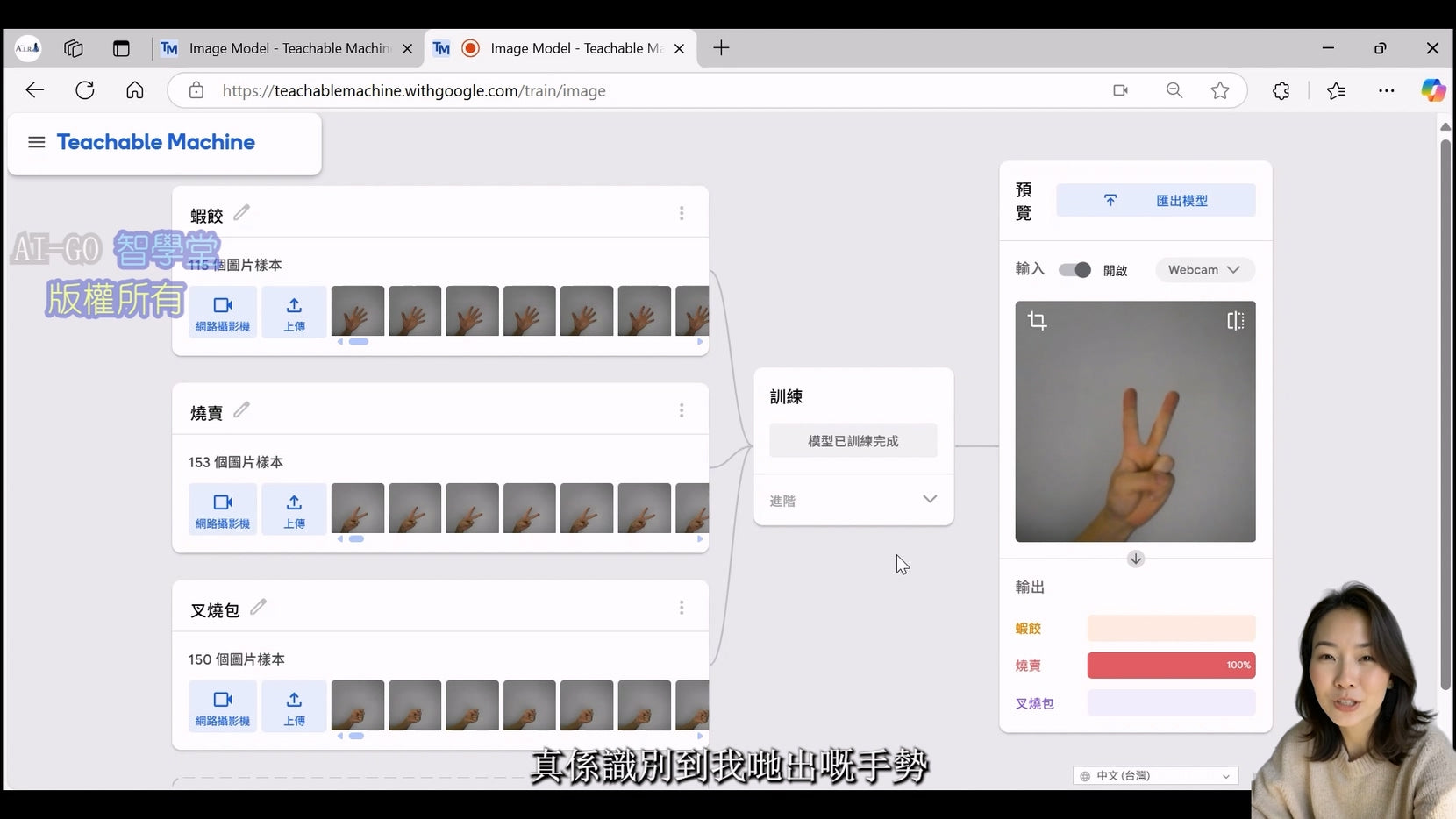This screenshot has height=819, width=1456.
Task: Open the Webcam input source dropdown
Action: [1204, 270]
